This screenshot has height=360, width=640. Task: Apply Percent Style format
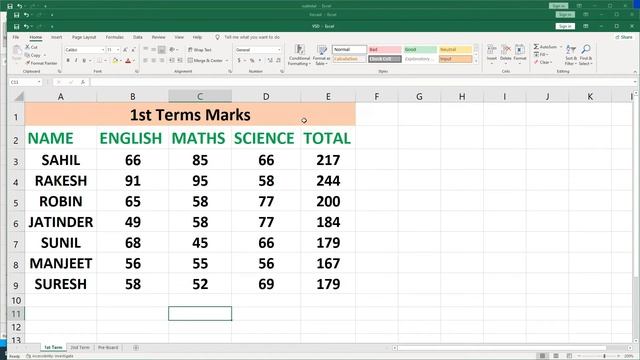tap(252, 60)
